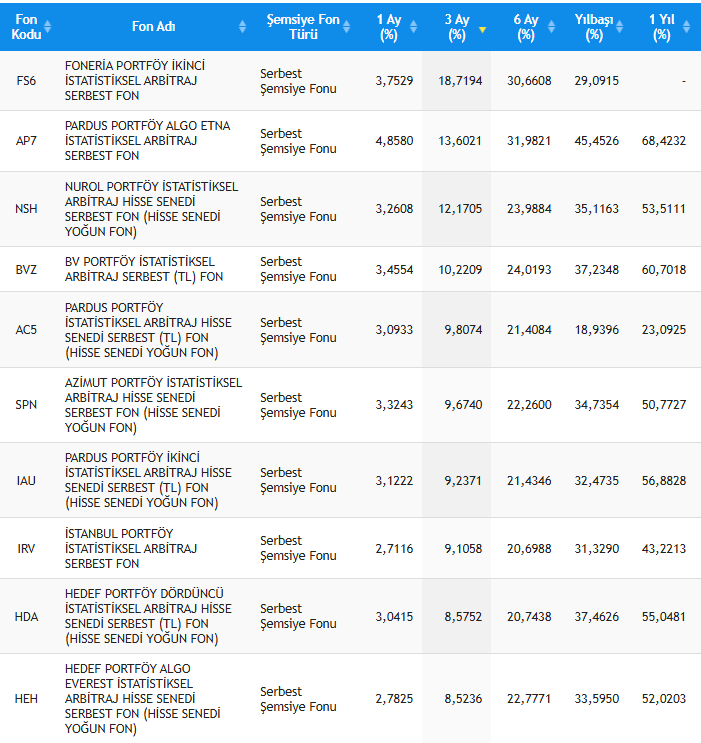
Task: Open Pardus Portföy Algo Etna fund name
Action: click(x=147, y=141)
